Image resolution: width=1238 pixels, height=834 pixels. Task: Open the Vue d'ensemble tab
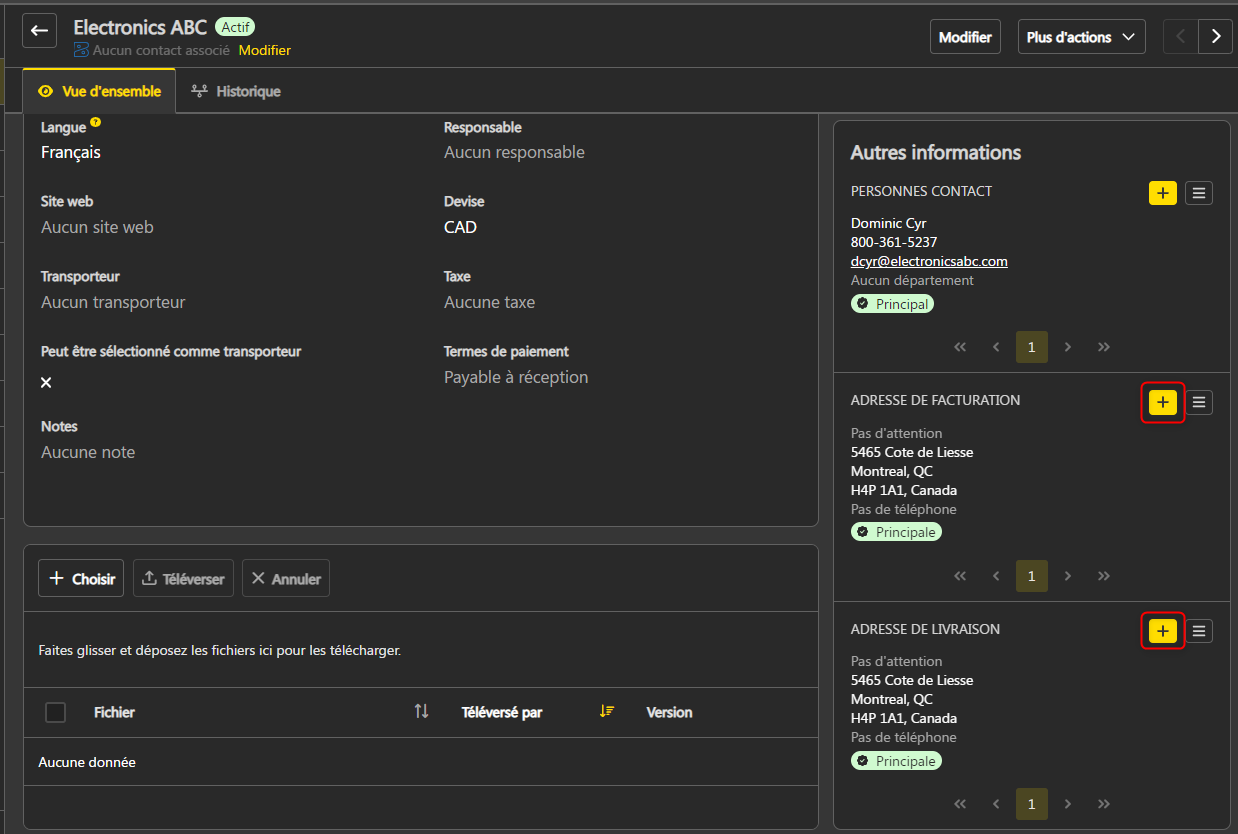[99, 90]
